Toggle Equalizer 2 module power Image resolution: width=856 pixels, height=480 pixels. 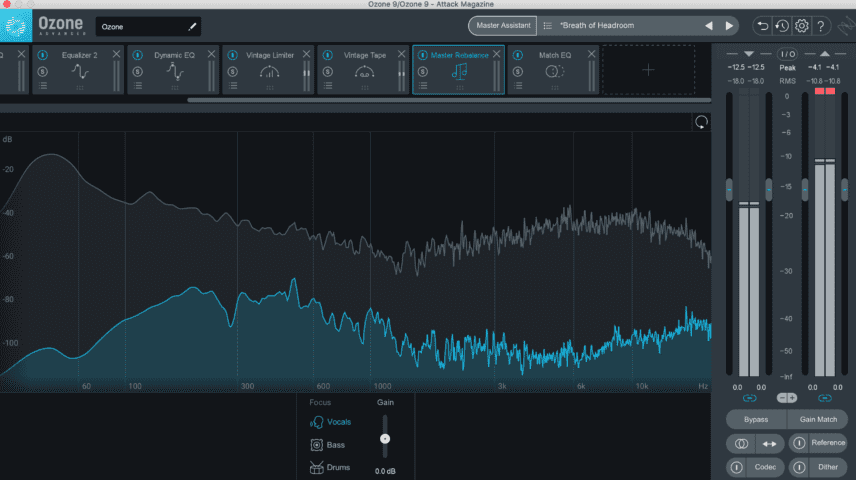(43, 55)
